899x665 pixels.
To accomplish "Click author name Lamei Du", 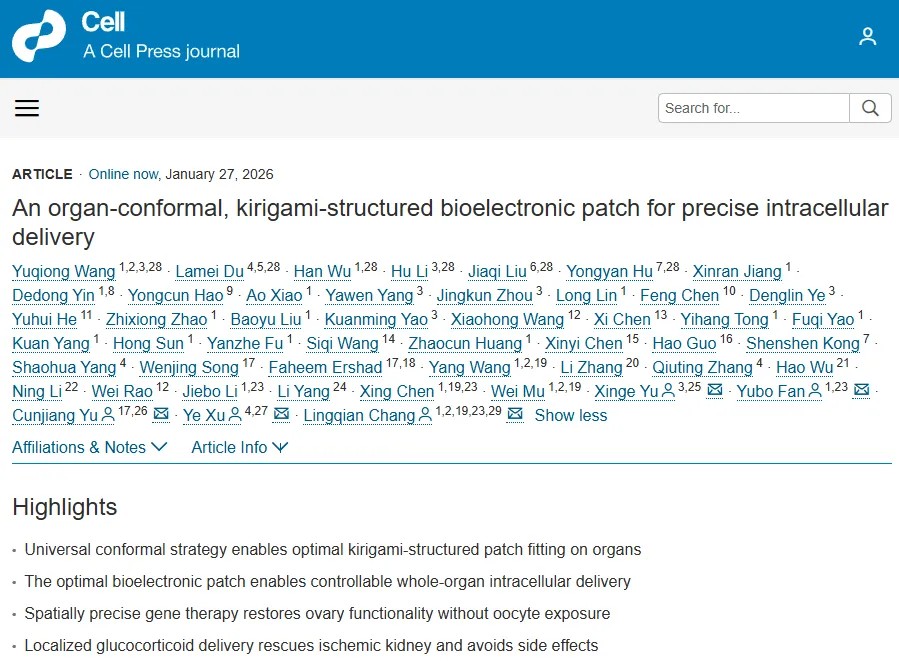I will (208, 271).
